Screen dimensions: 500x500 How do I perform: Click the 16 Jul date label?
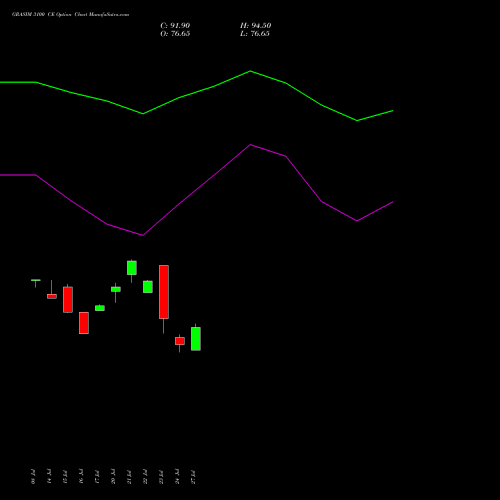pos(81,477)
